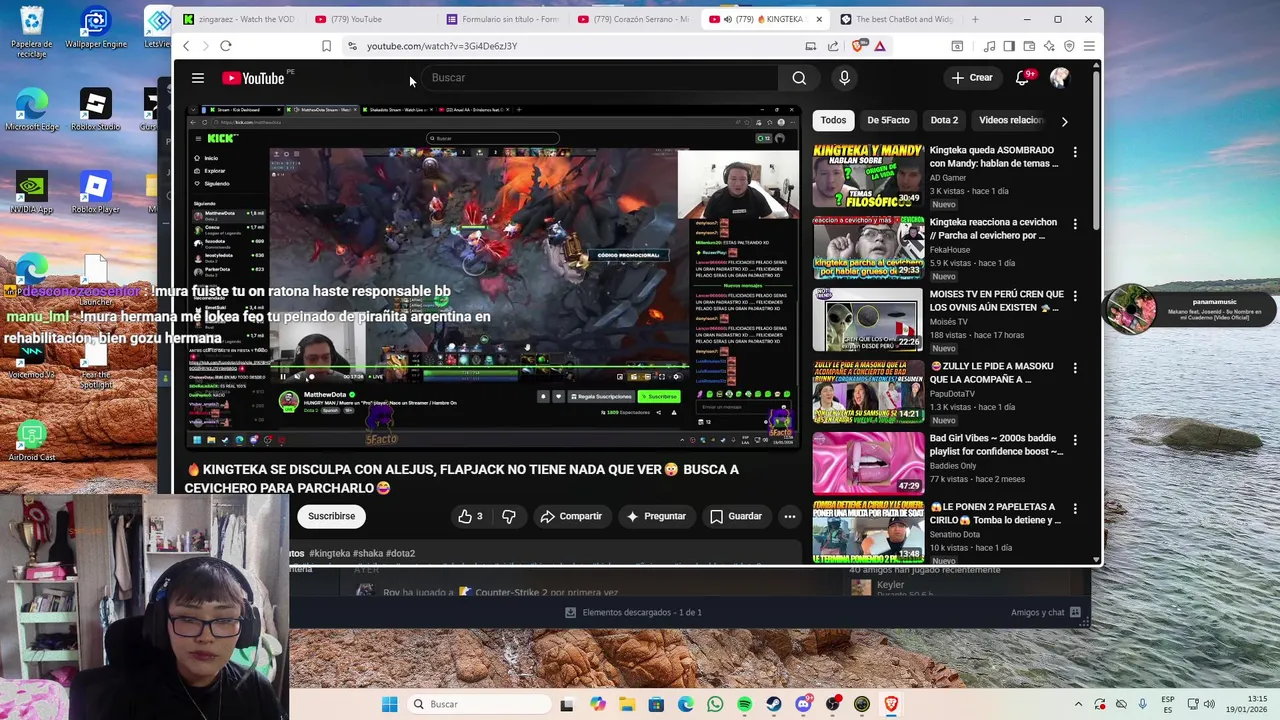Go back in browser history
This screenshot has width=1280, height=720.
[186, 46]
